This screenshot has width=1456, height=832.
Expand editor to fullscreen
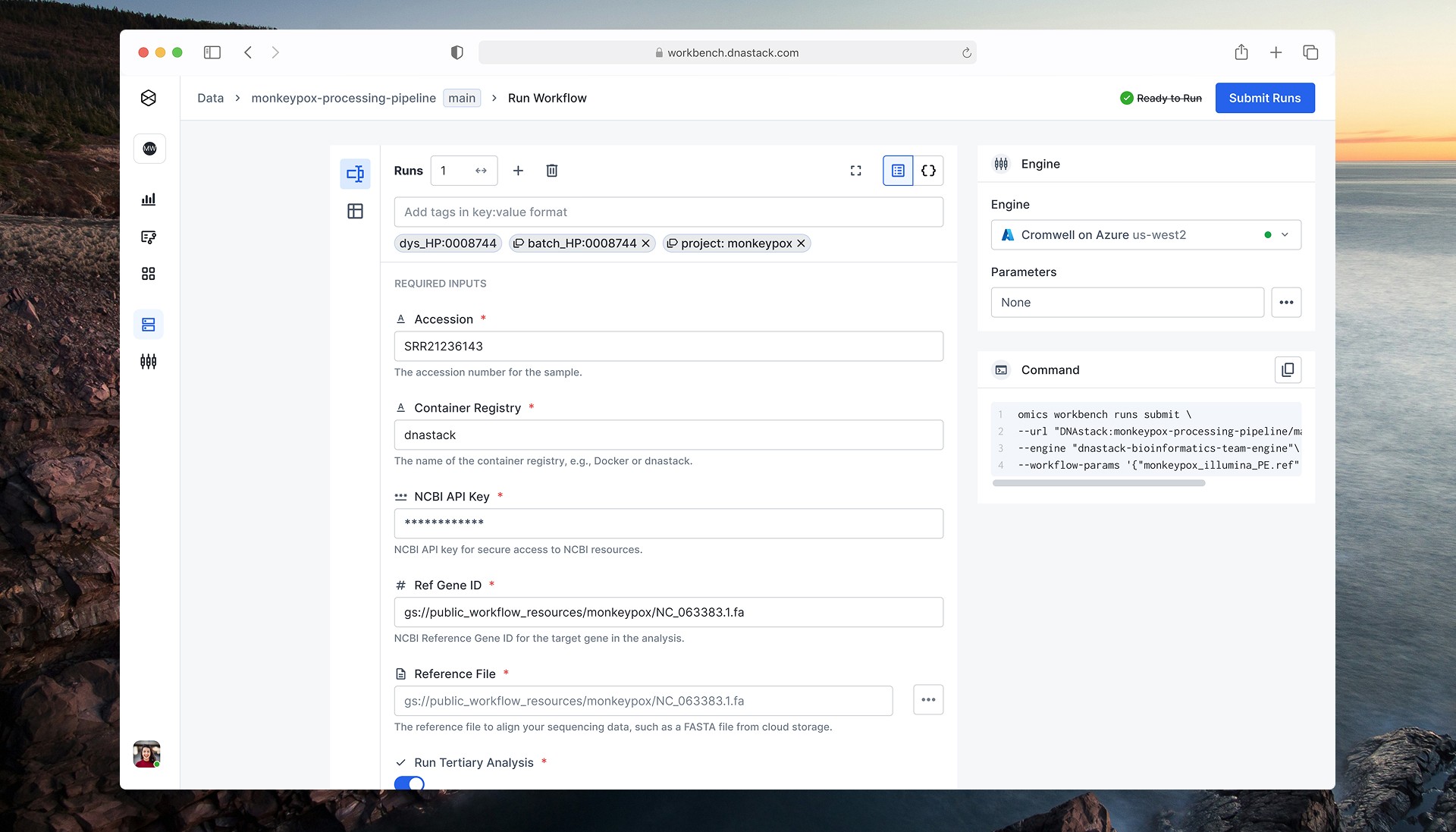(x=855, y=171)
